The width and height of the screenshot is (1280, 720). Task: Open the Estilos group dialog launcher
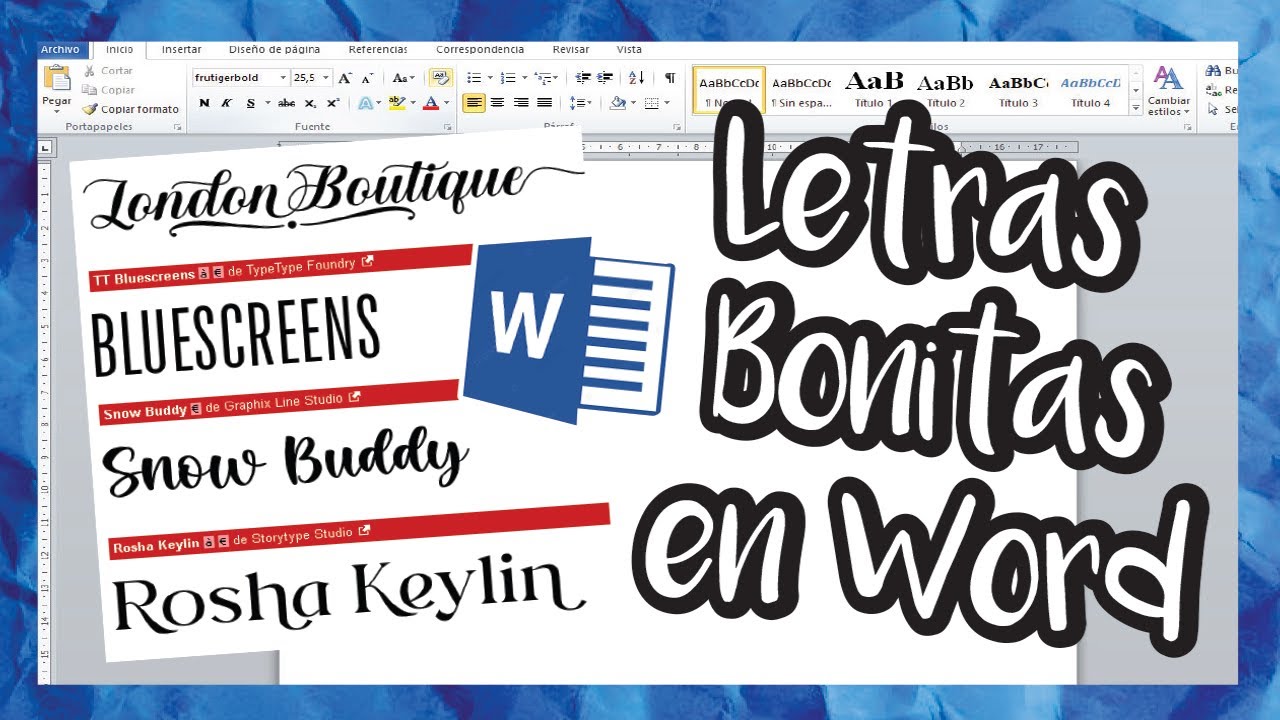pos(1188,128)
